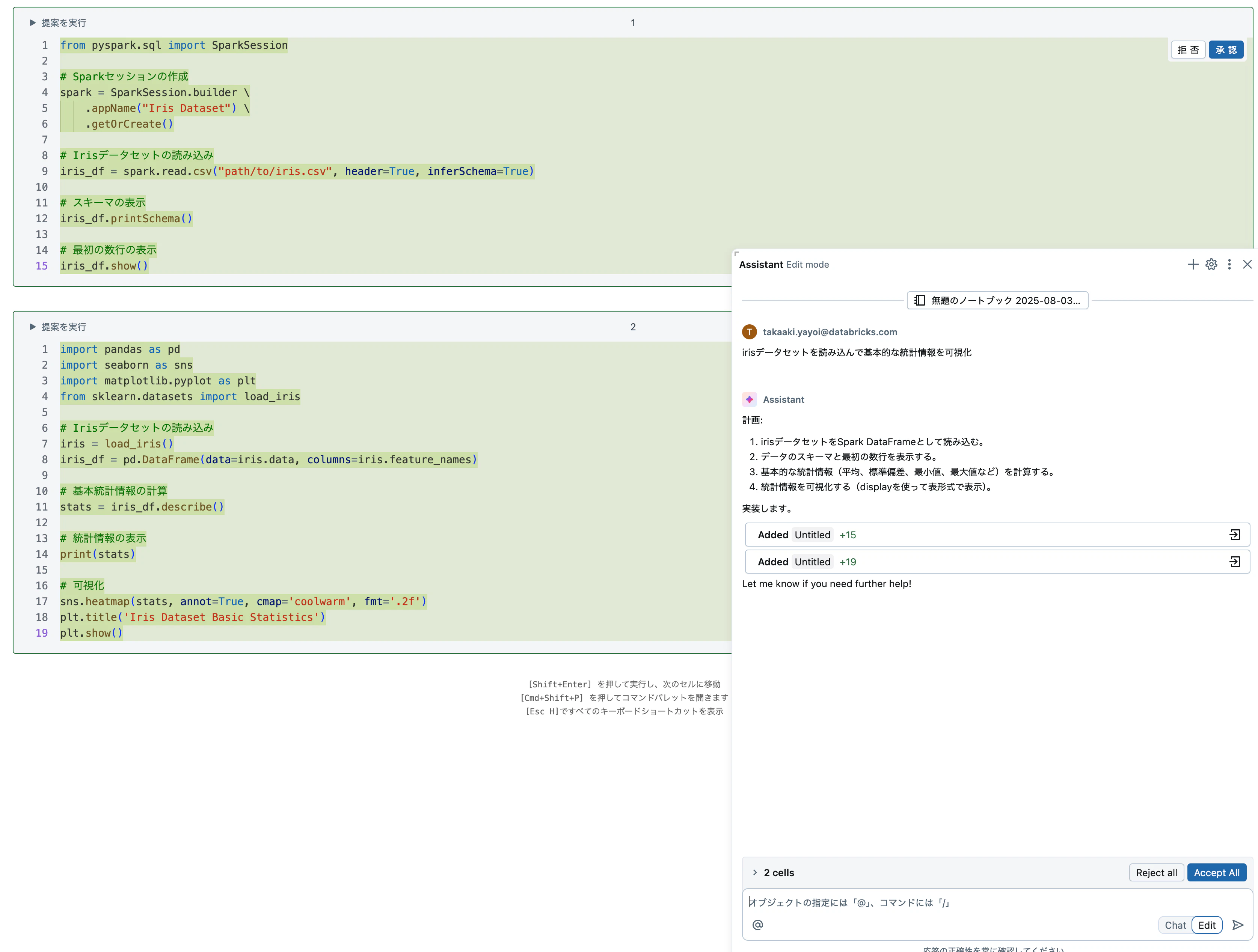The image size is (1258, 952).
Task: Accept the cell 1 suggestion with 承認
Action: [x=1226, y=50]
